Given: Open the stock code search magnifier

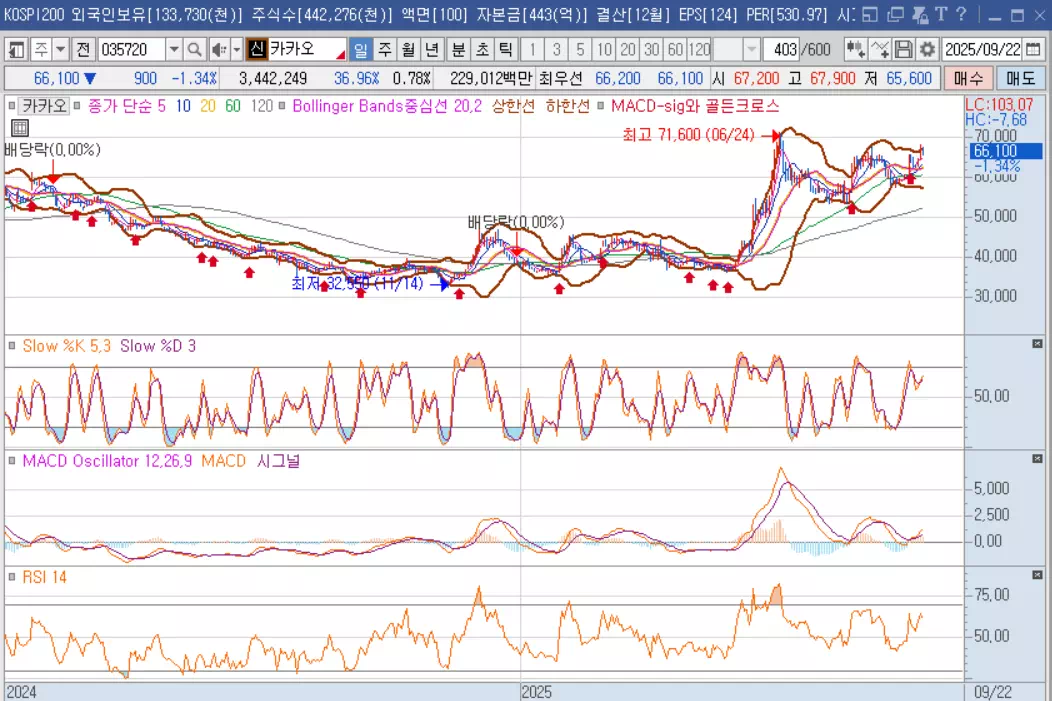Looking at the screenshot, I should point(195,50).
